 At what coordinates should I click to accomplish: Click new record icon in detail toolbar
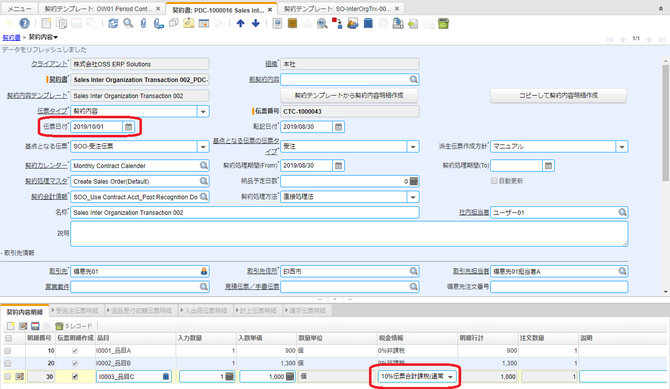coord(10,326)
